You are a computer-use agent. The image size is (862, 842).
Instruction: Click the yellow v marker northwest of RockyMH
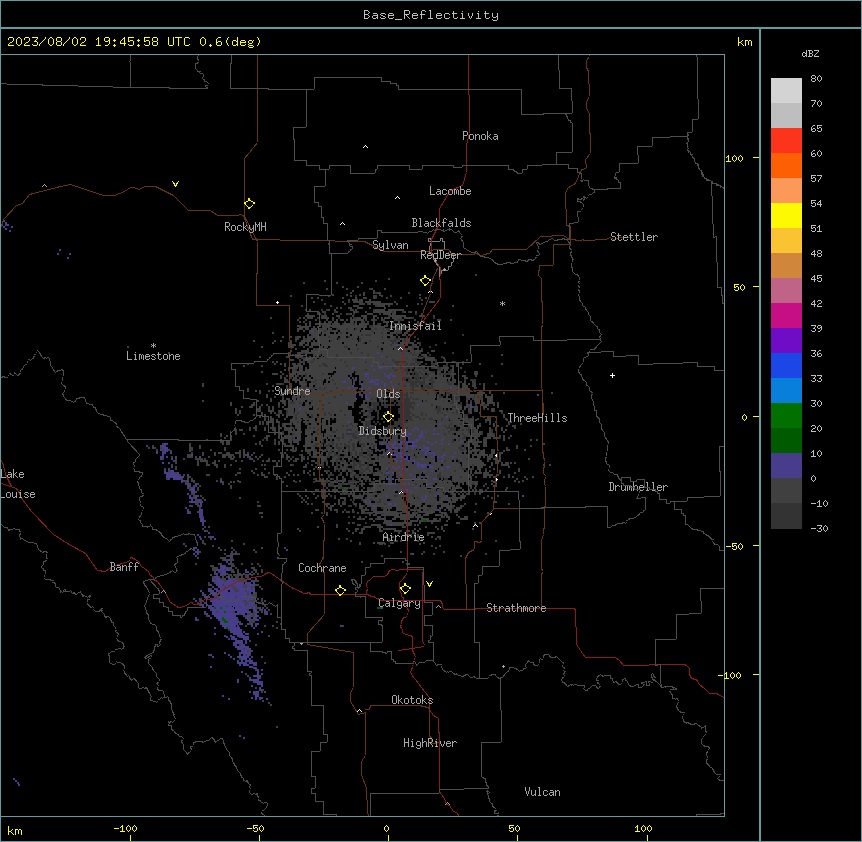175,184
